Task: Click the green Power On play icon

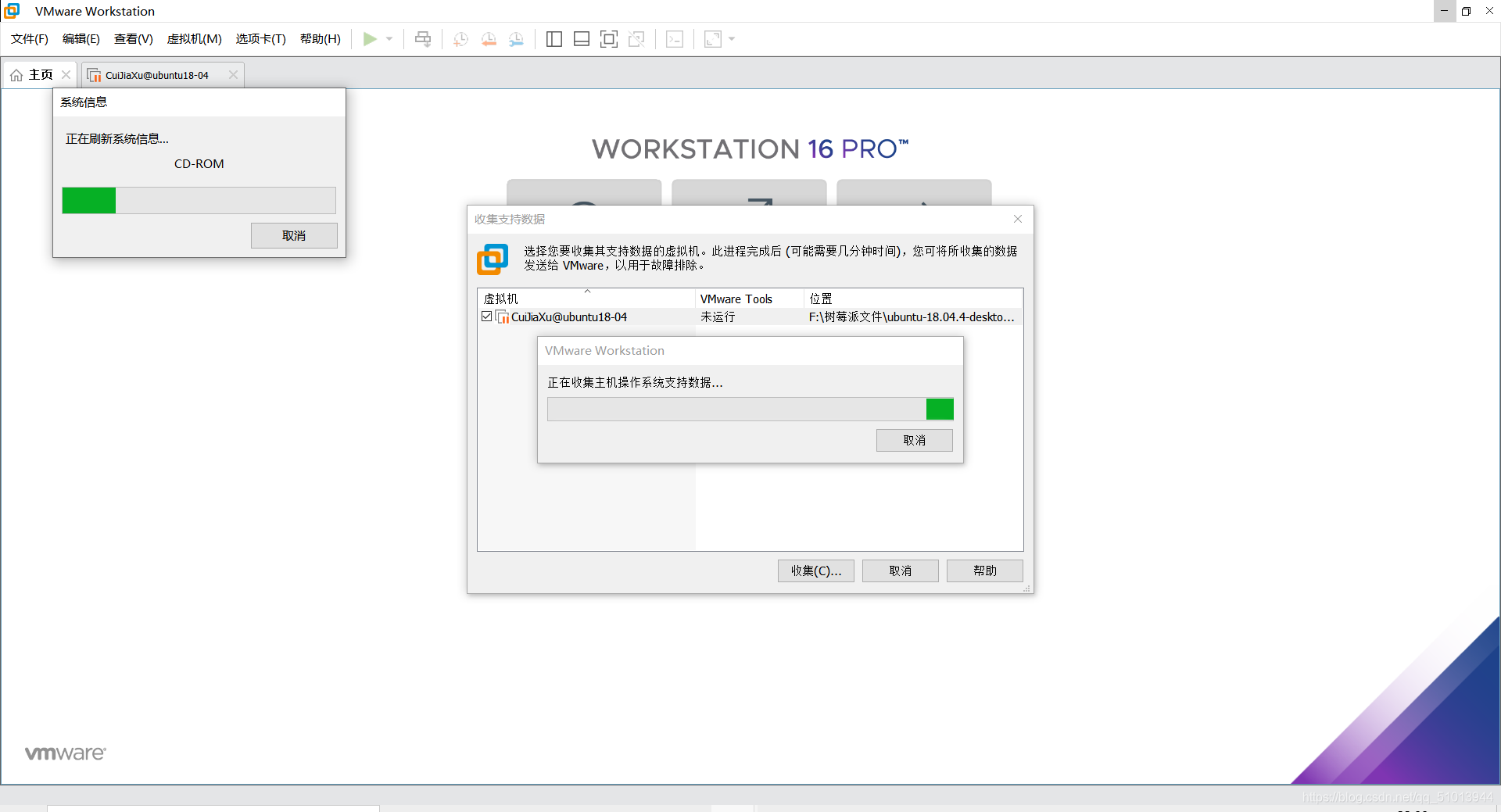Action: (x=370, y=39)
